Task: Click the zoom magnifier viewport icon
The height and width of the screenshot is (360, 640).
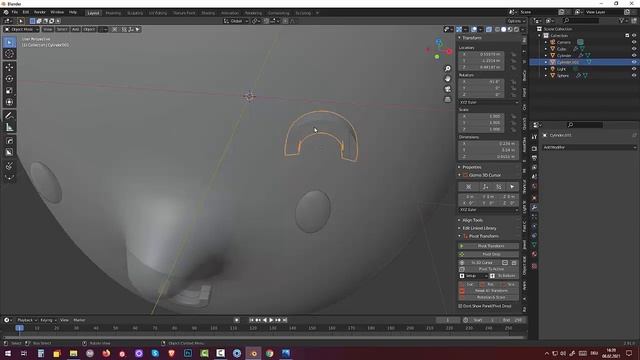Action: click(448, 69)
